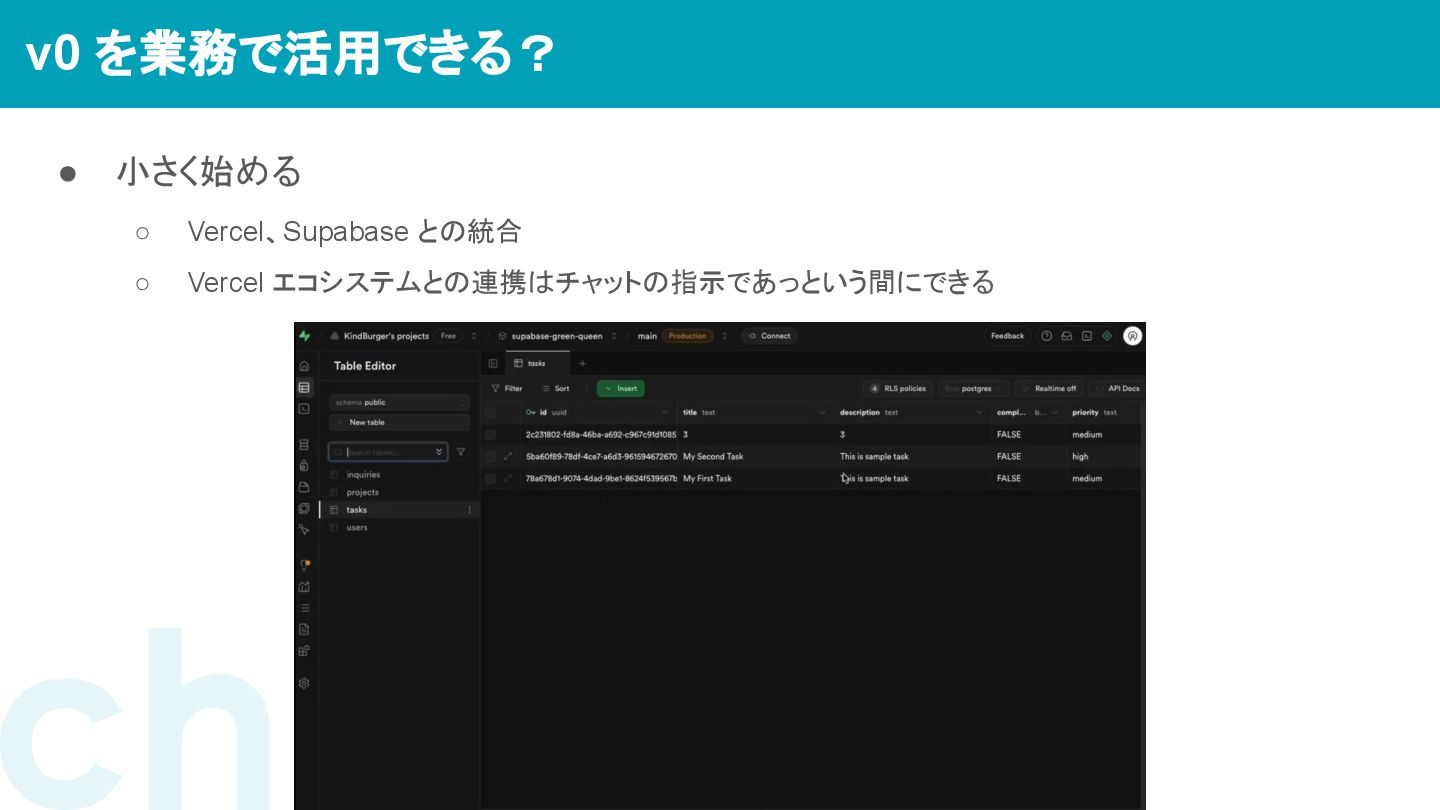Click the priority column header
The image size is (1440, 810).
(x=1105, y=412)
